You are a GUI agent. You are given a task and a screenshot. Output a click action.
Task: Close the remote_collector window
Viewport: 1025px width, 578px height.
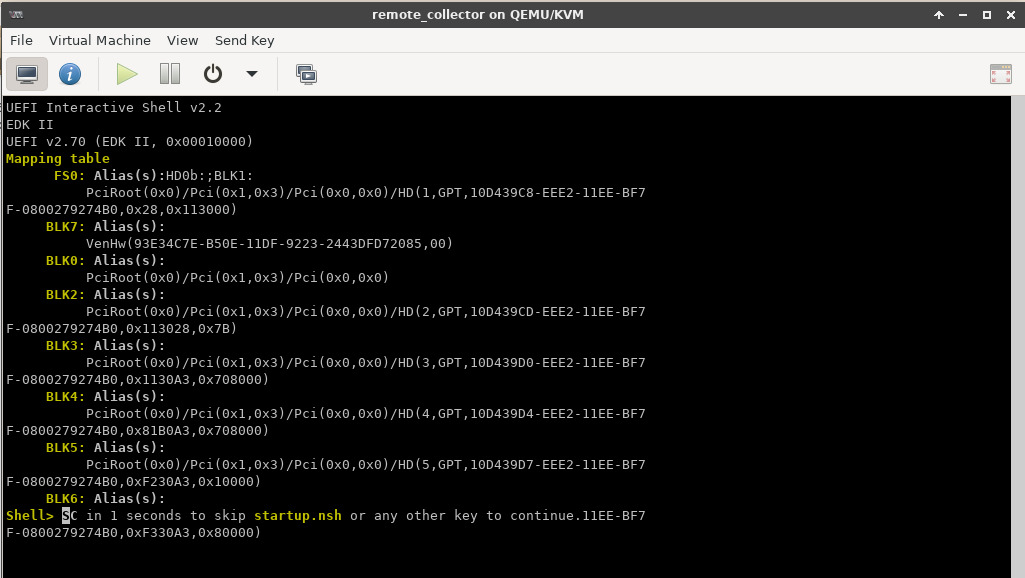tap(1011, 14)
